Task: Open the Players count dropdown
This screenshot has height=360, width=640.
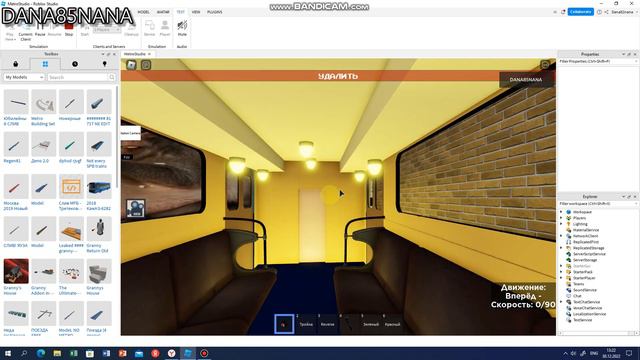Action: (x=107, y=30)
